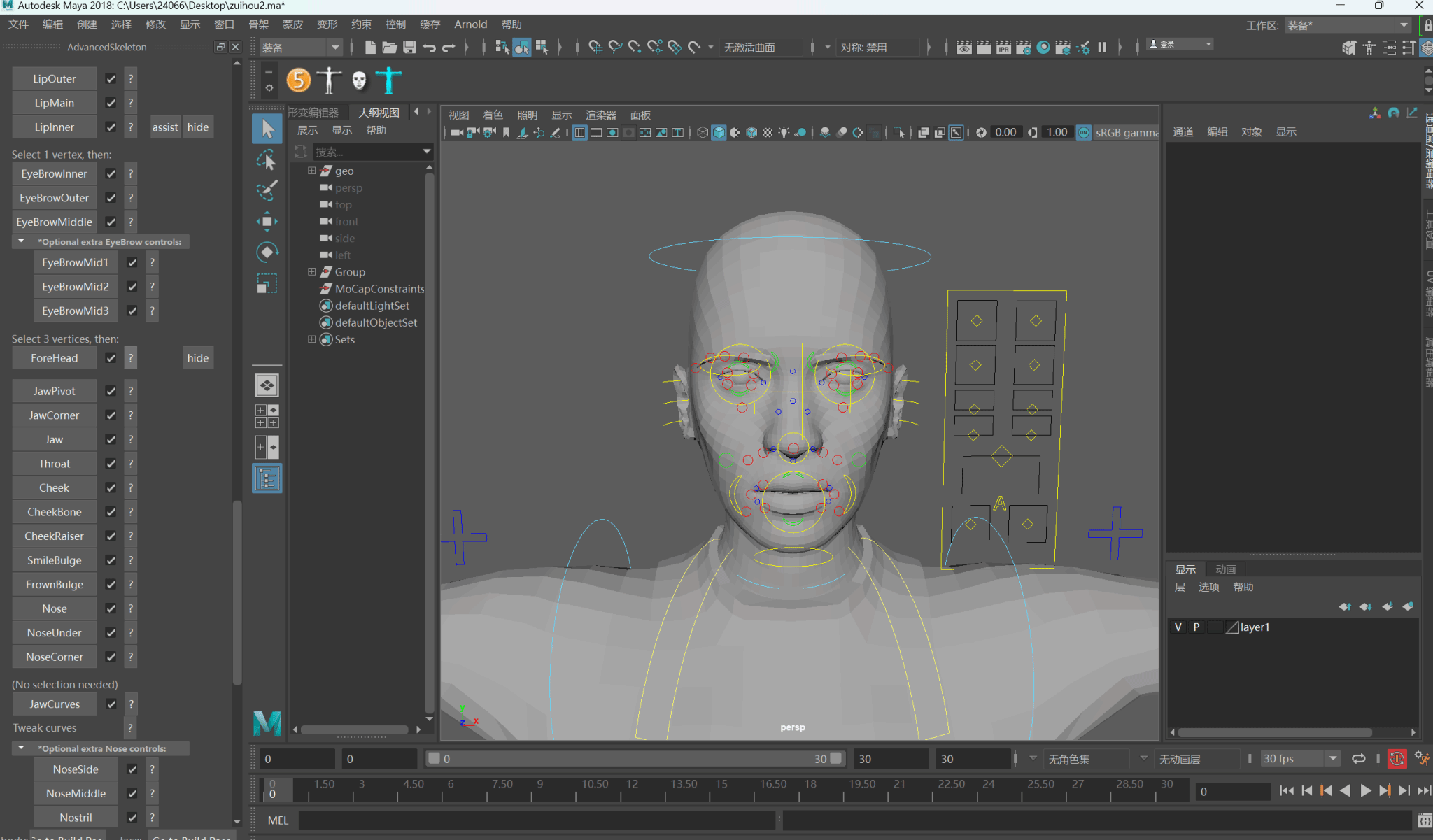Image resolution: width=1433 pixels, height=840 pixels.
Task: Choose the Move tool in toolbox
Action: (x=267, y=222)
